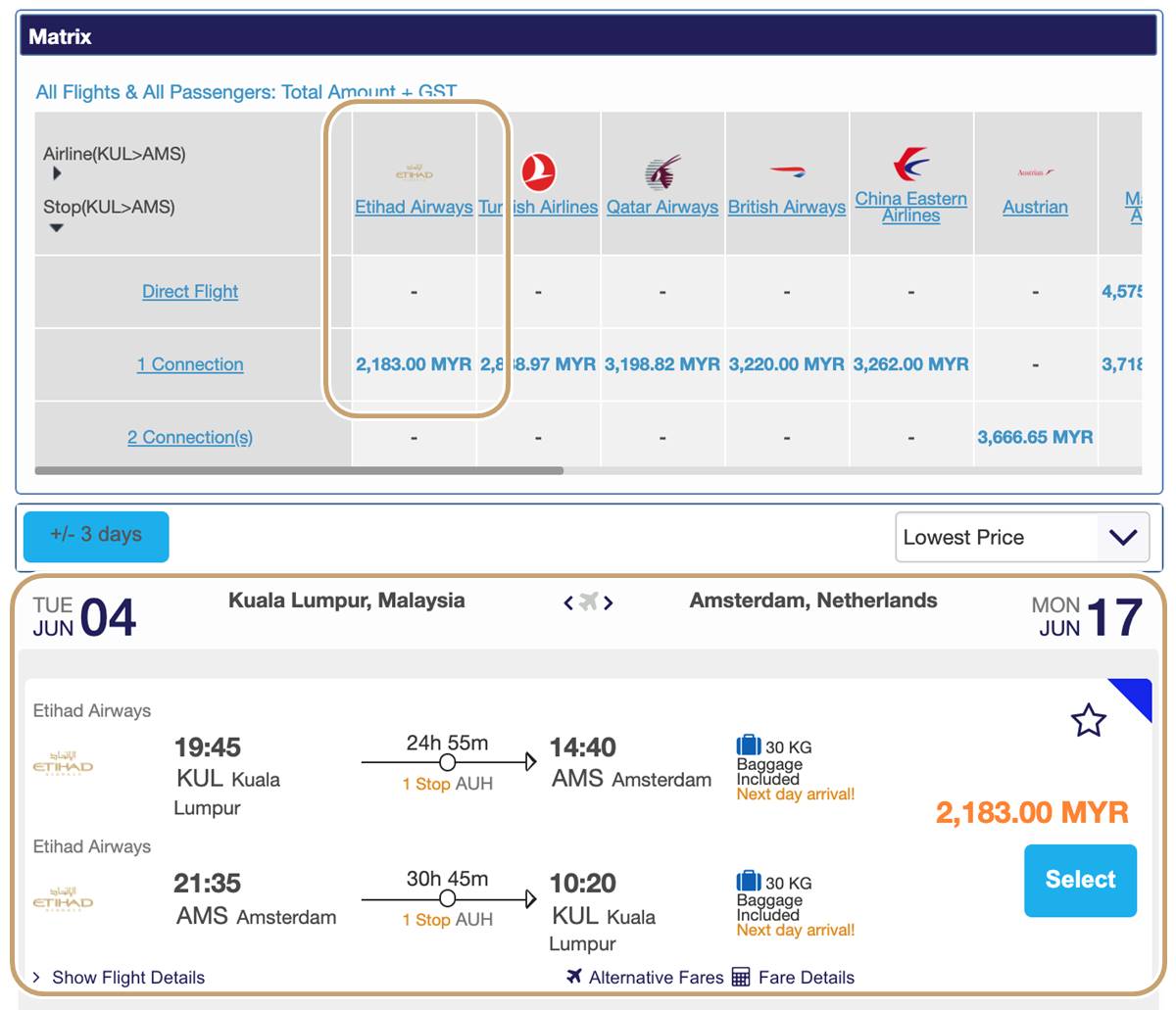Collapse the Stop(KUL>AMS) arrow
Screen dimensions: 1176x1010
point(57,227)
